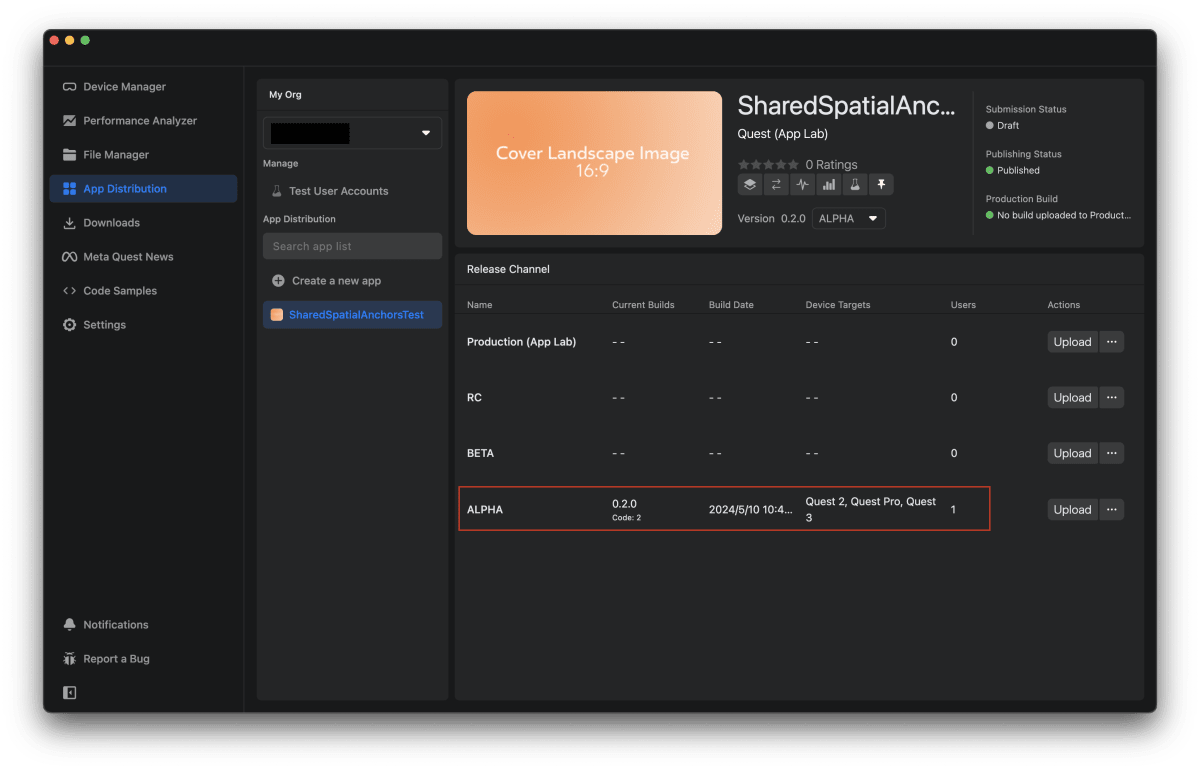This screenshot has width=1200, height=770.
Task: Upload a build to the BETA channel
Action: pyautogui.click(x=1072, y=454)
